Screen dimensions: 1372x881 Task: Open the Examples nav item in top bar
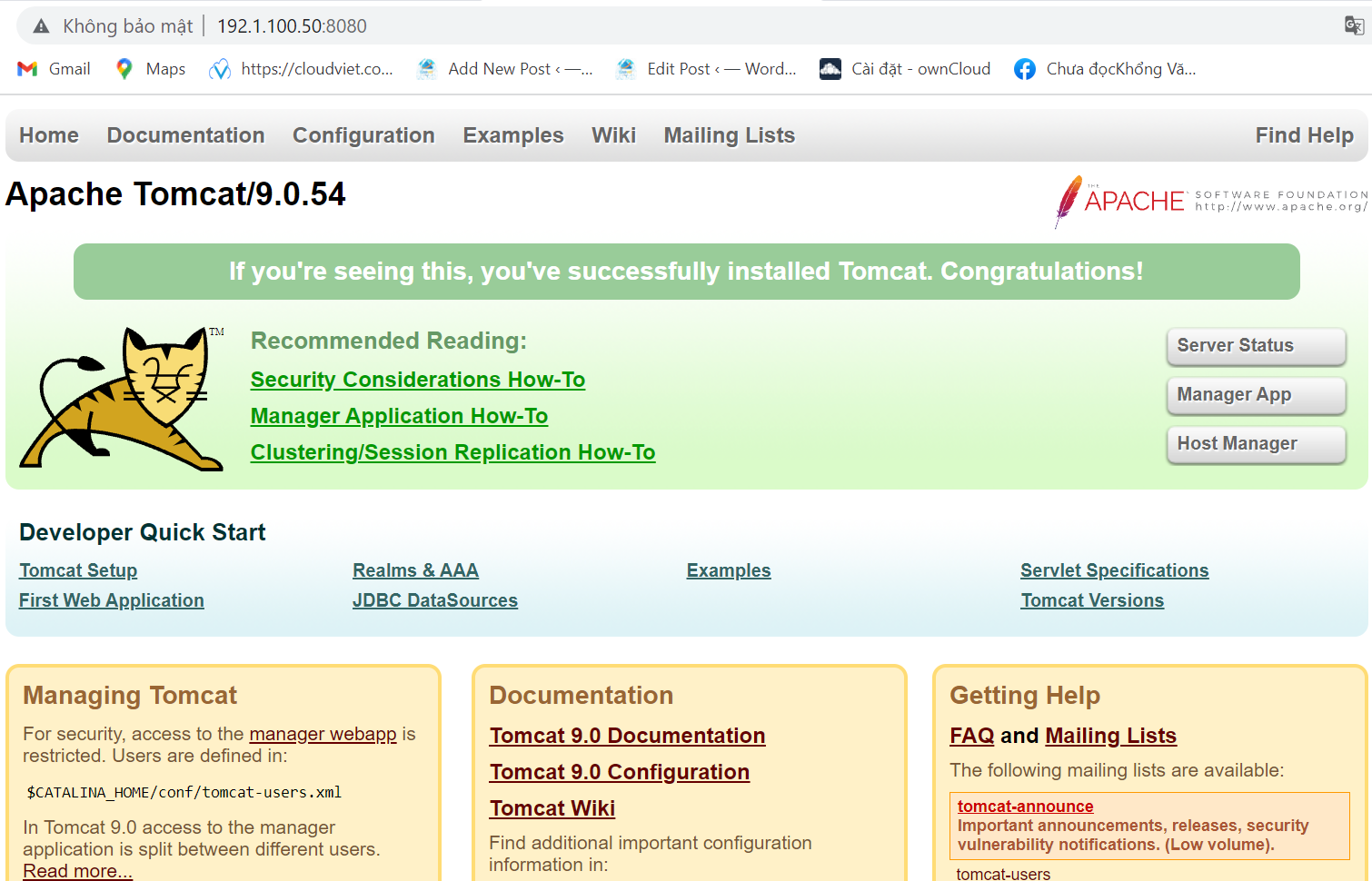point(513,135)
